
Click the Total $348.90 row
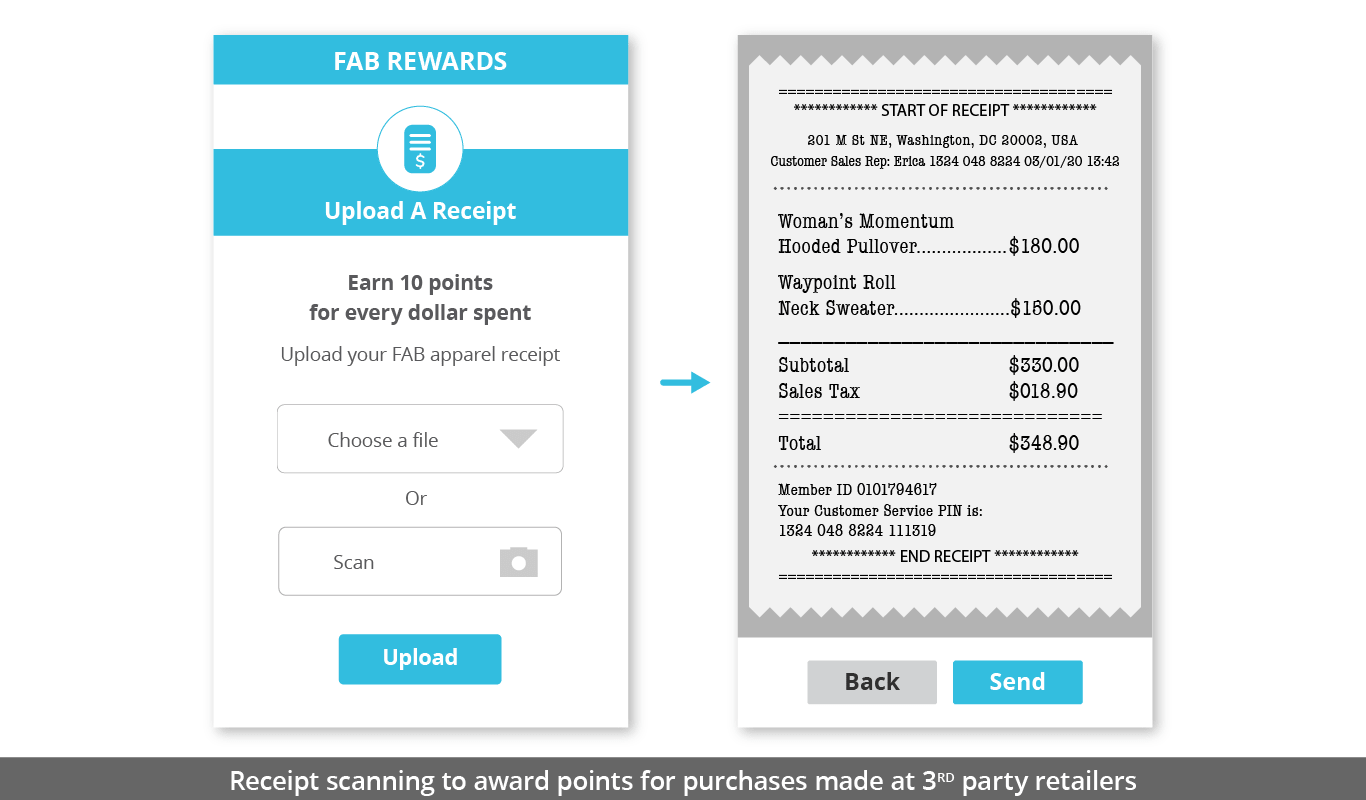[928, 443]
